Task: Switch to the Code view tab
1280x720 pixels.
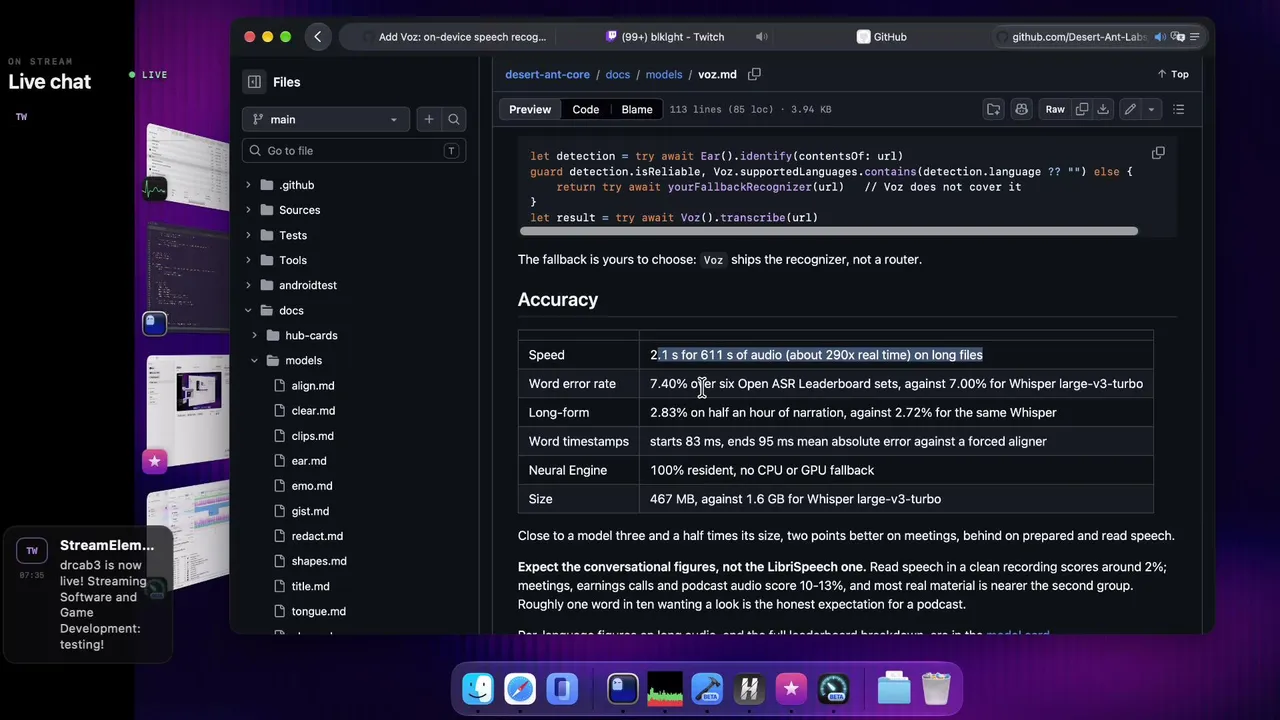Action: pos(586,109)
